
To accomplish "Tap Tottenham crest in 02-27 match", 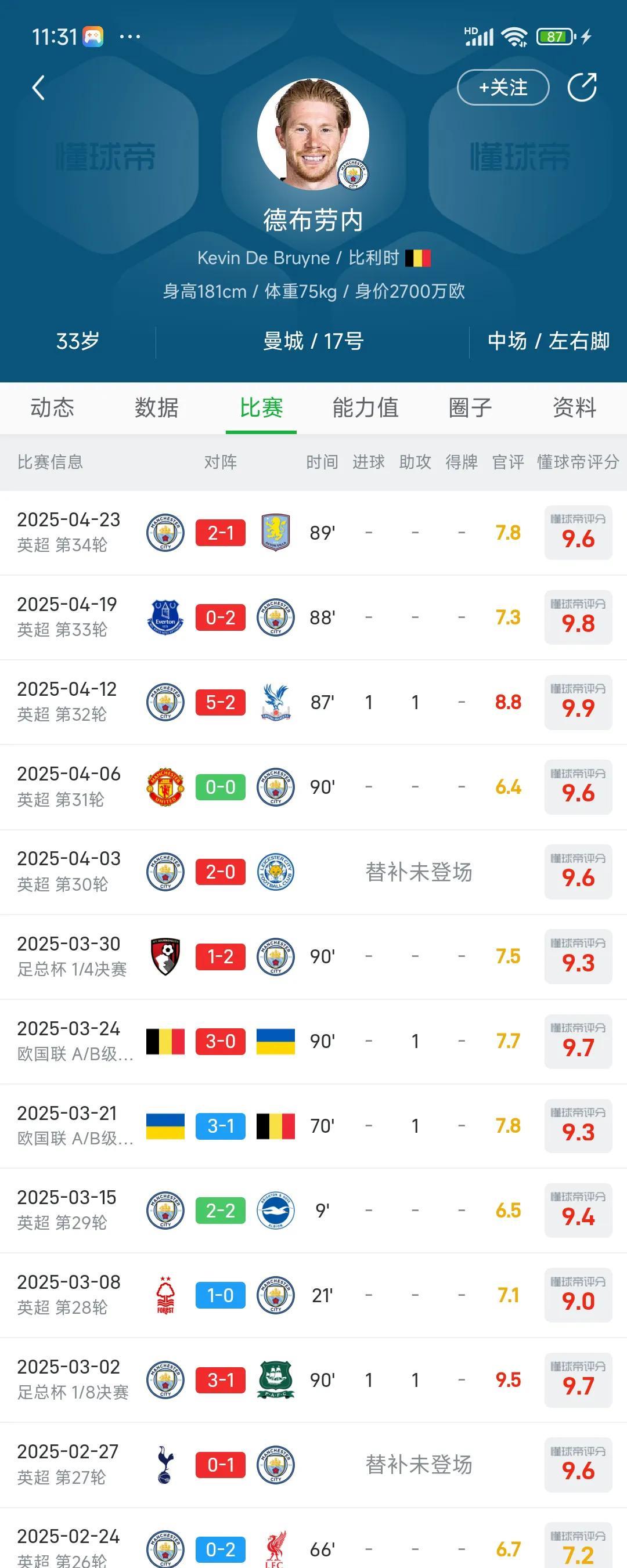I will point(165,1465).
